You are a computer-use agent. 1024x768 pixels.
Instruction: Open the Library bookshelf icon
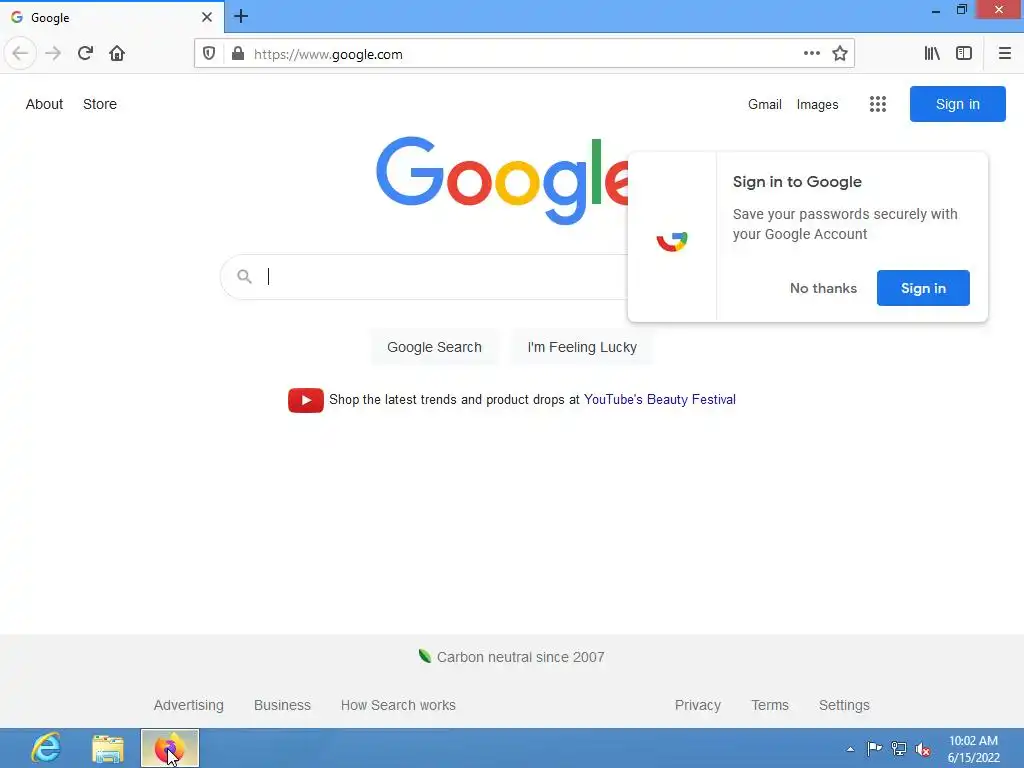point(932,53)
